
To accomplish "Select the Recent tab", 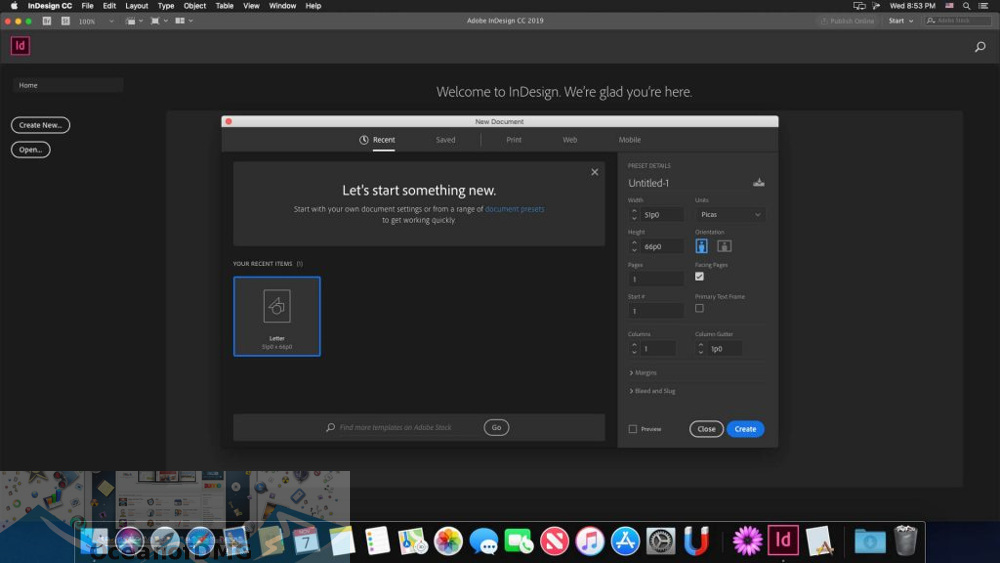I will (377, 140).
